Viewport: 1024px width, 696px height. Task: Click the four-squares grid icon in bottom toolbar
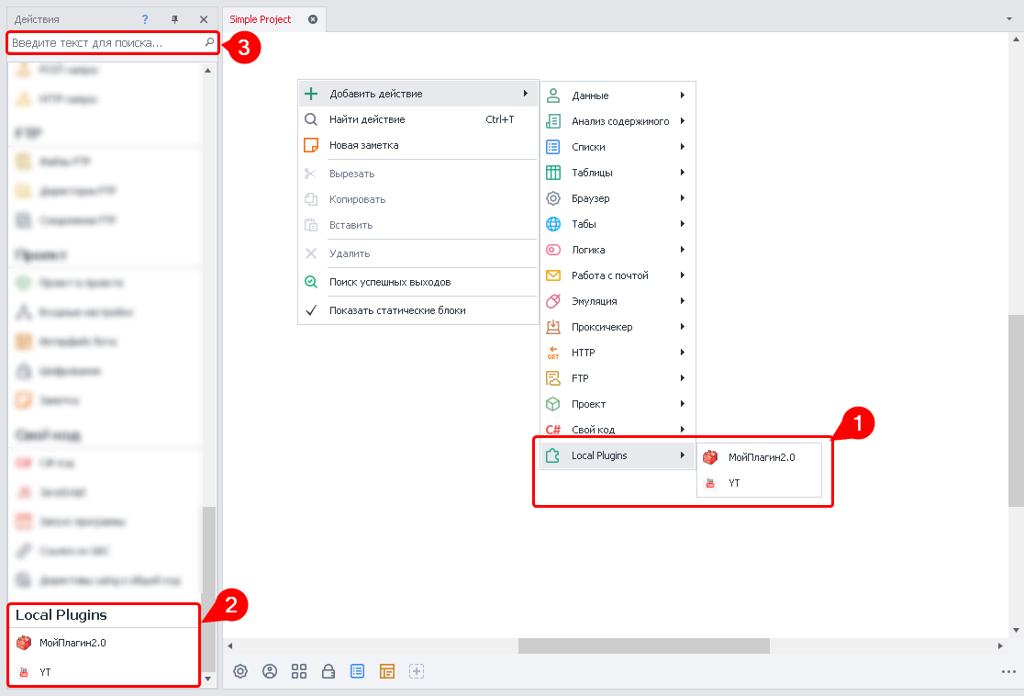point(298,672)
